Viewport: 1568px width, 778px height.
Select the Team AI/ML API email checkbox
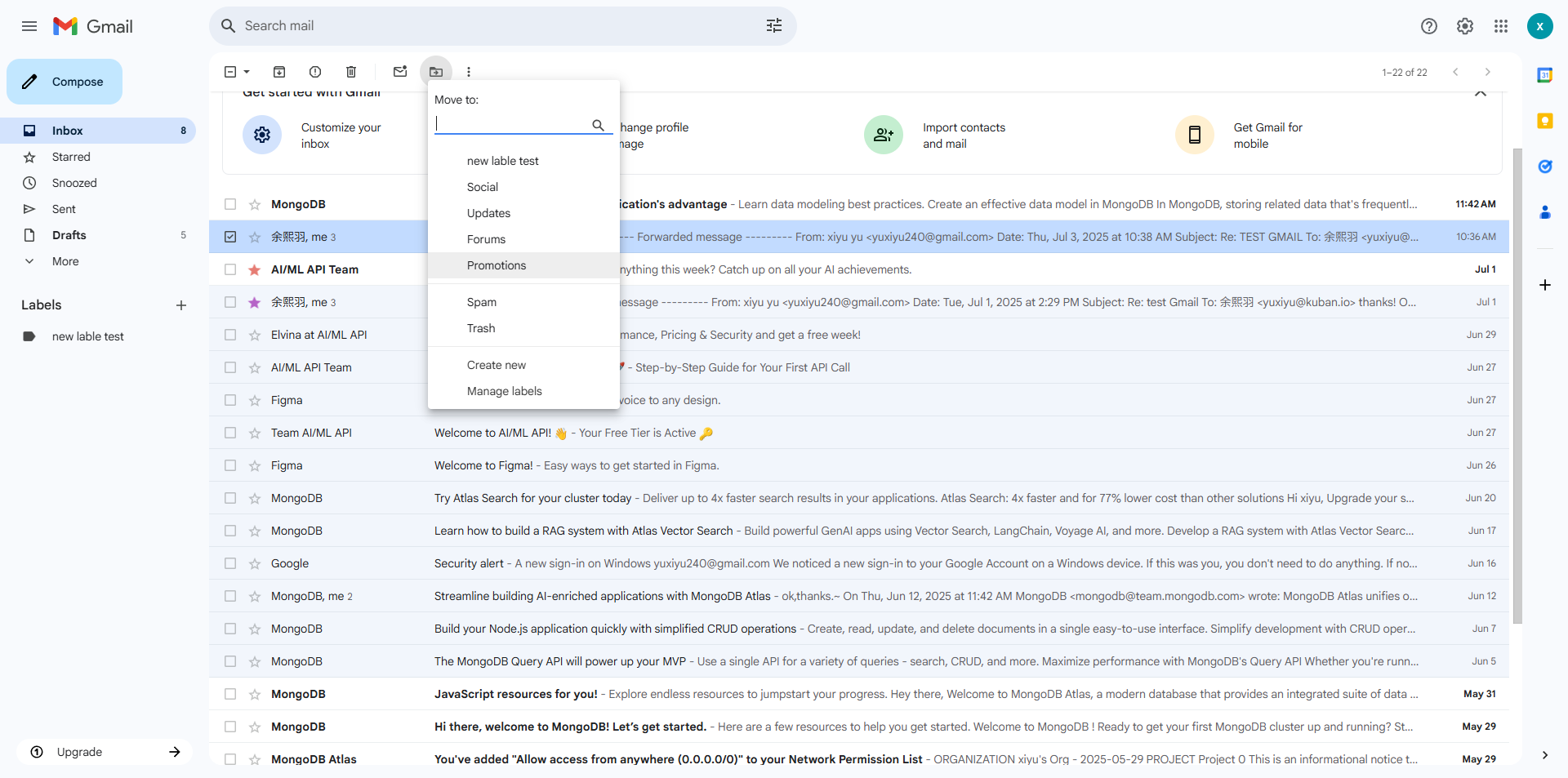230,433
